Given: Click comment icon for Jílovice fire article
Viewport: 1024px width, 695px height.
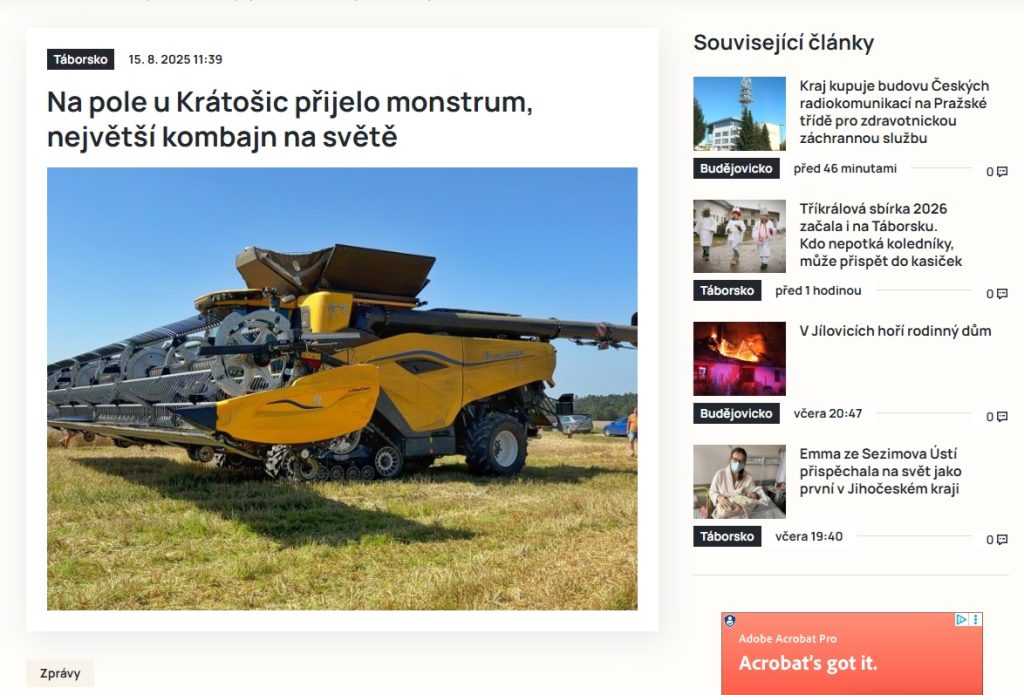Looking at the screenshot, I should click(x=1002, y=417).
